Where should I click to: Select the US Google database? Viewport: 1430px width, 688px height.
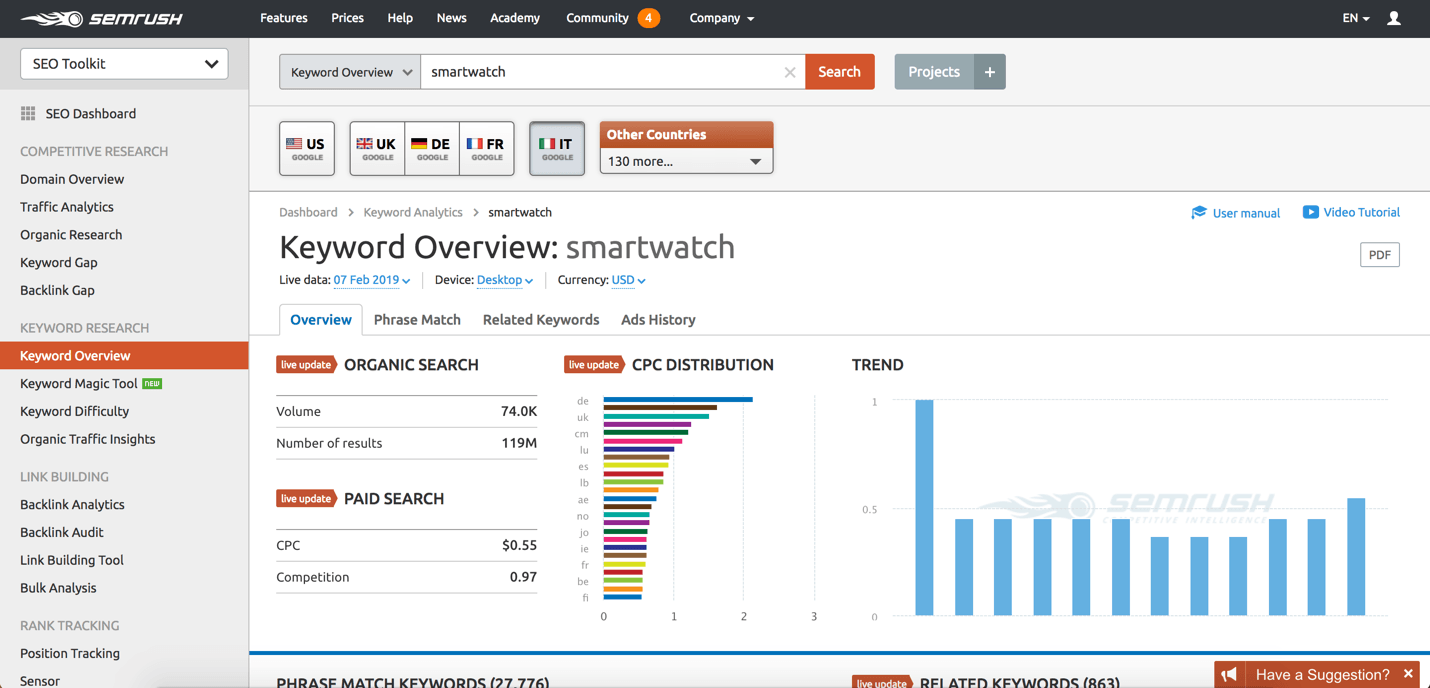pyautogui.click(x=306, y=148)
